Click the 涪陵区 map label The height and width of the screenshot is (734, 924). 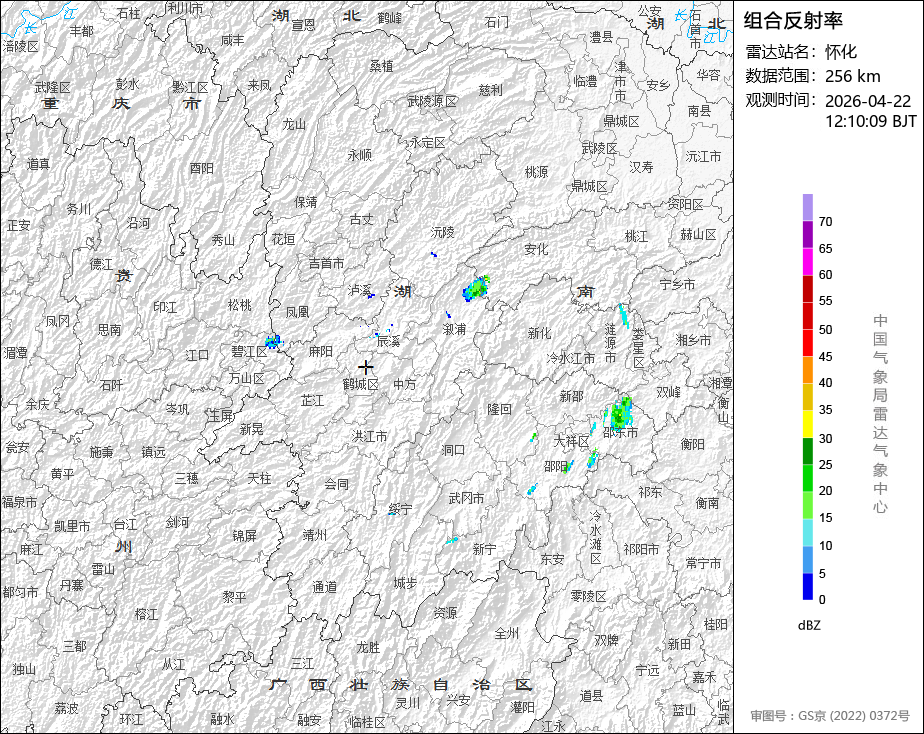[x=21, y=46]
